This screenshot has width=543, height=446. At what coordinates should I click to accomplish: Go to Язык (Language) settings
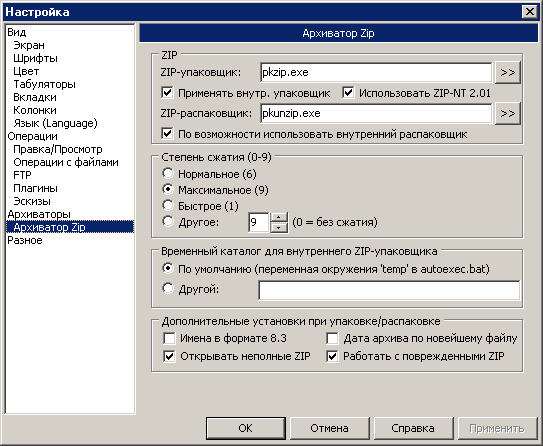pos(55,123)
